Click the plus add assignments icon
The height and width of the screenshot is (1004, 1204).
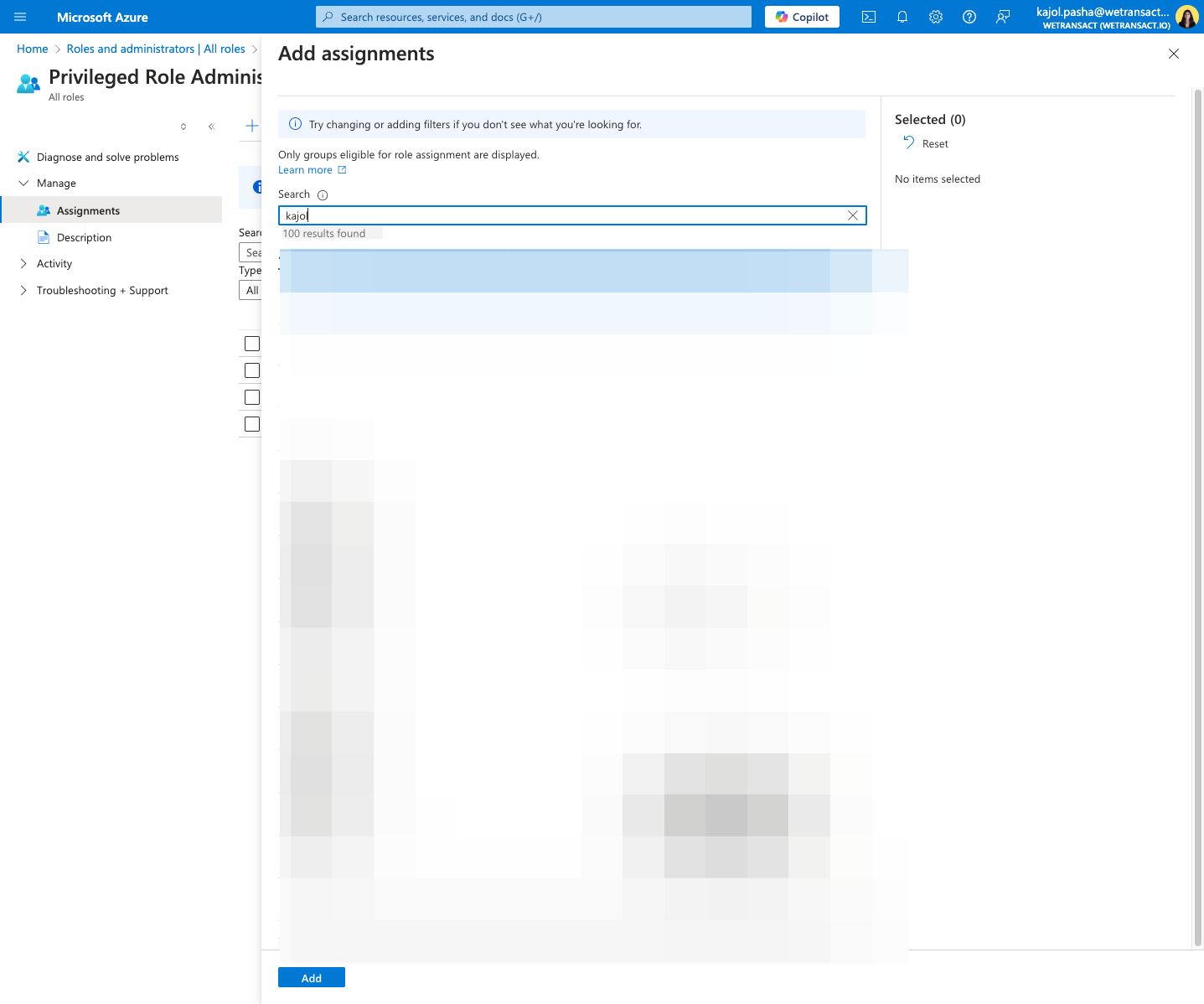pos(251,126)
